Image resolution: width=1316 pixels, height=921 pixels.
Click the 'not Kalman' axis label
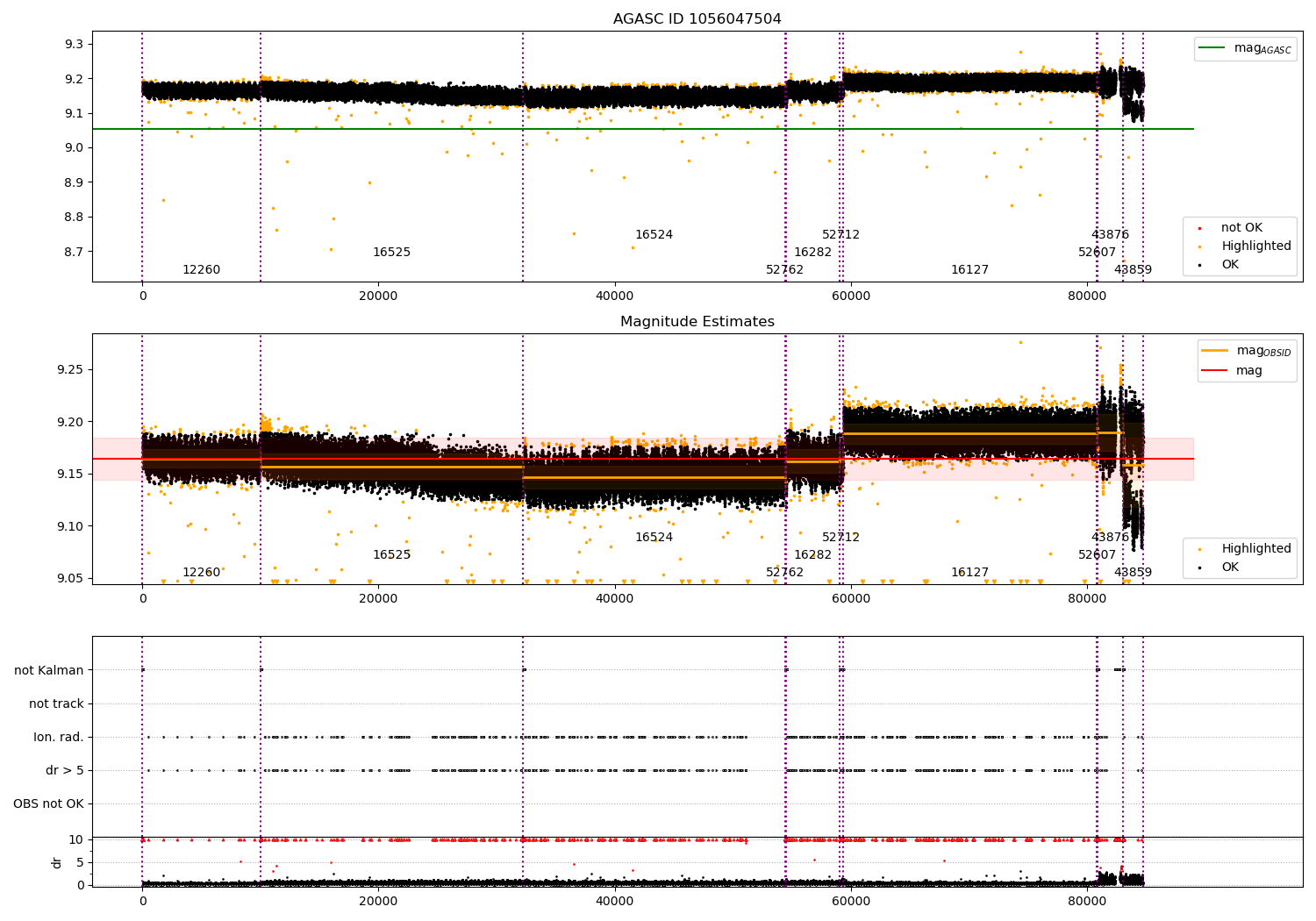coord(49,670)
